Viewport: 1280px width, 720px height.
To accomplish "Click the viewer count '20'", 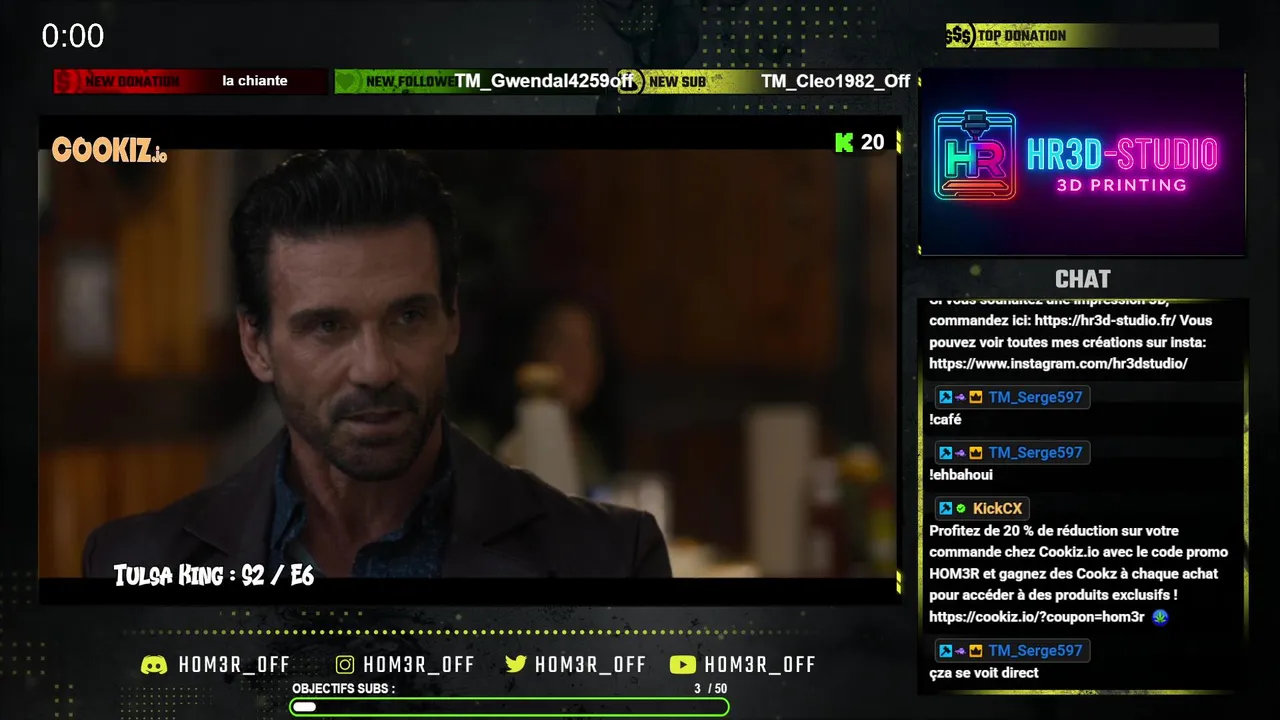I will 873,142.
